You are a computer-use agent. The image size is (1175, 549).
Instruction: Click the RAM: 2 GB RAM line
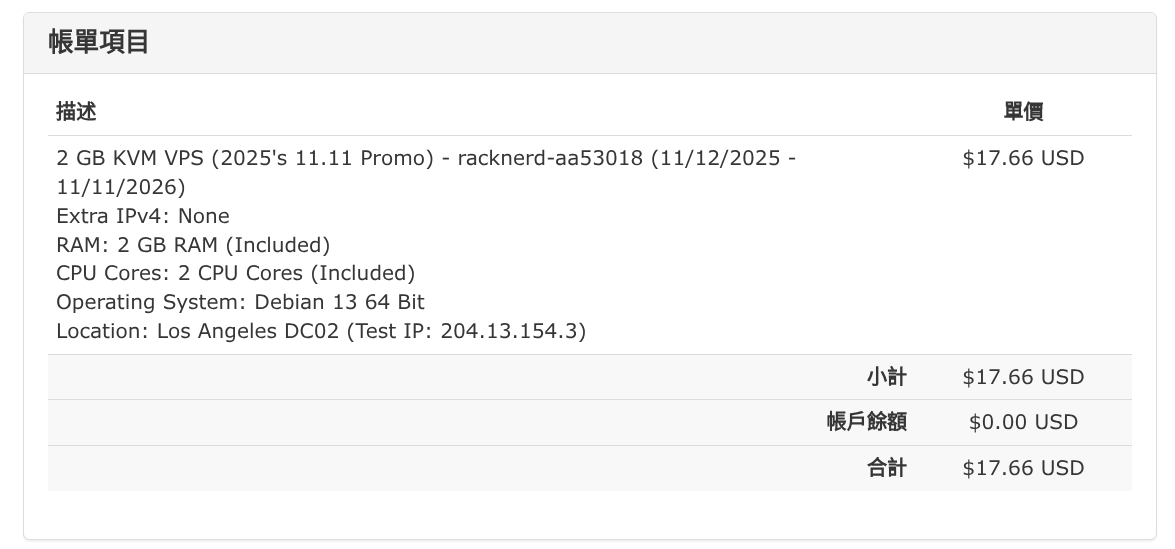pos(193,245)
